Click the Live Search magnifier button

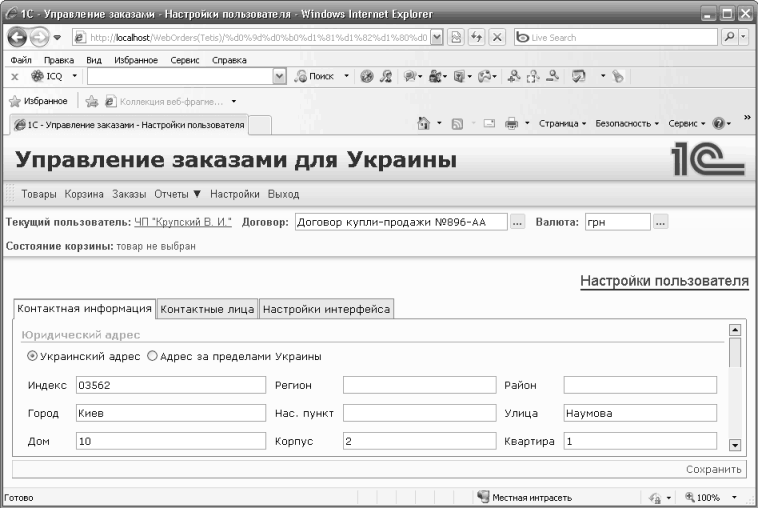click(729, 37)
